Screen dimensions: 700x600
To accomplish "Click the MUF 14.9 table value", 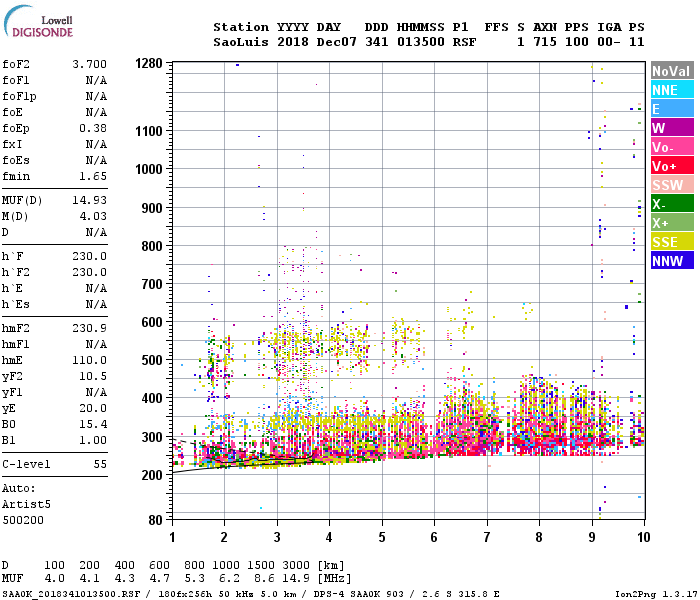I will click(x=296, y=579).
